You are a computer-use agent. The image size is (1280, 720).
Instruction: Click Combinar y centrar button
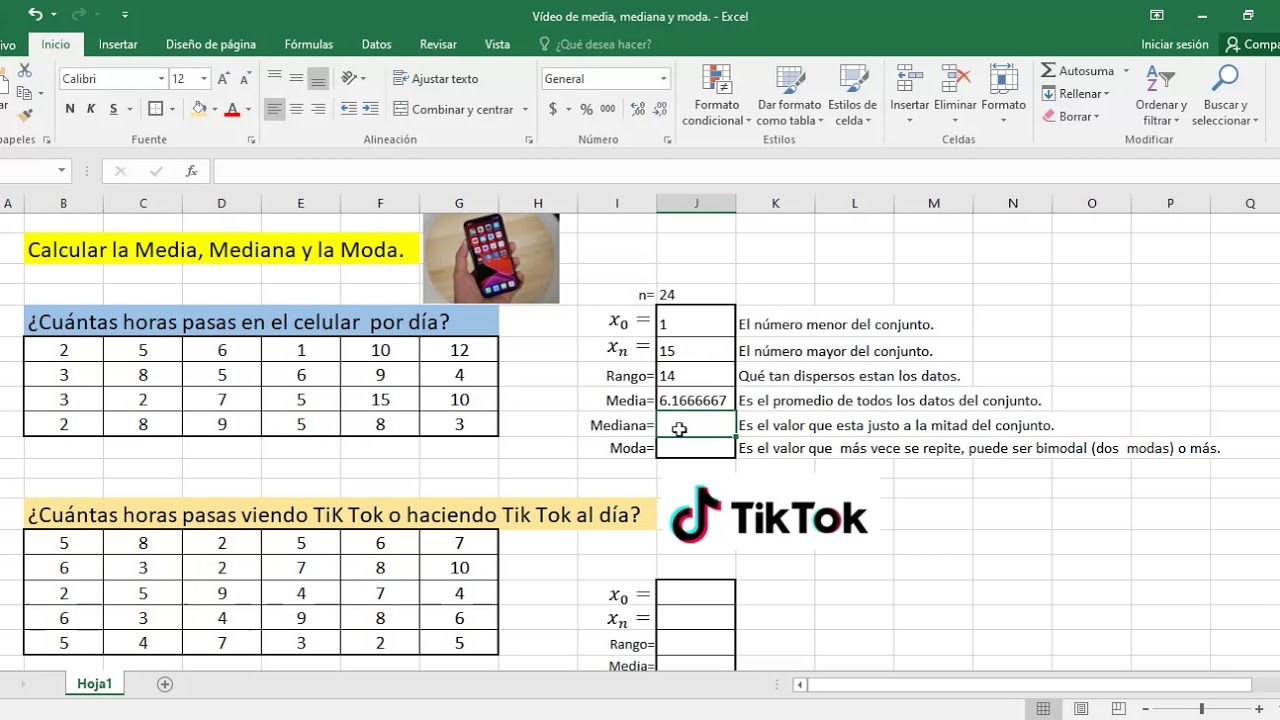pos(454,110)
